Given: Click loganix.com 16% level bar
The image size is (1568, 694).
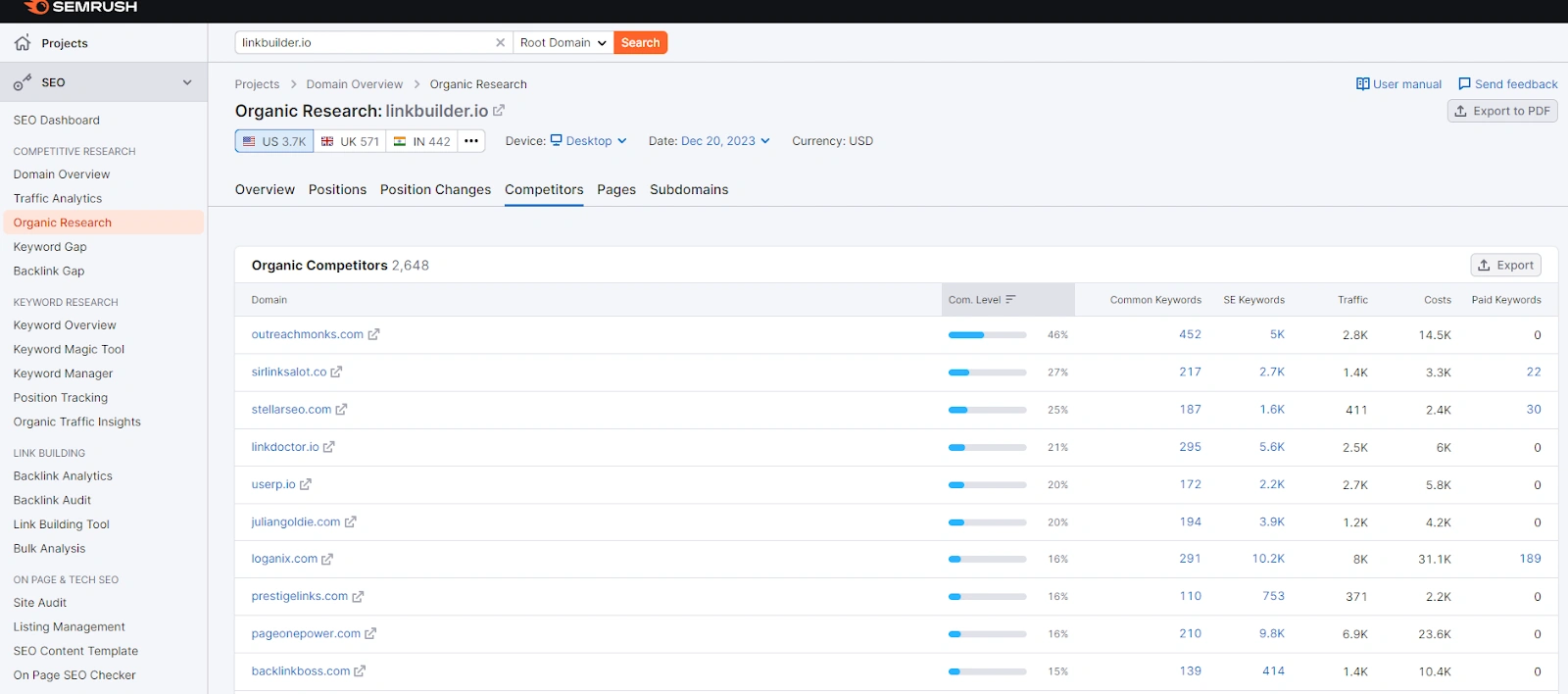Looking at the screenshot, I should tap(988, 560).
